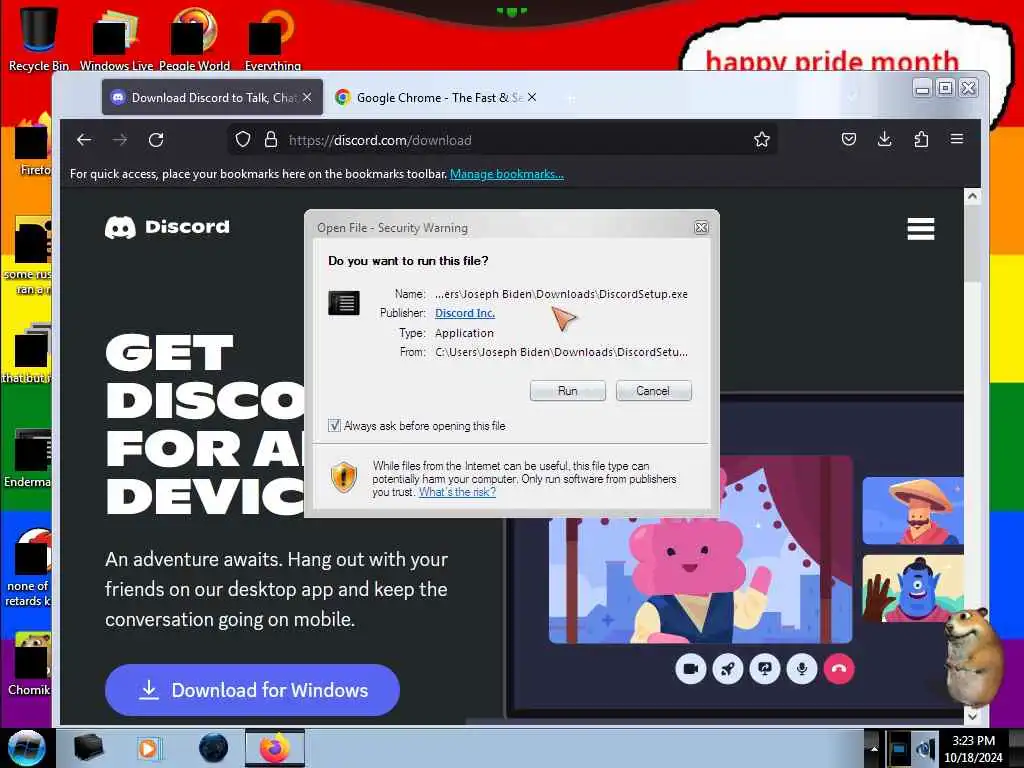The image size is (1024, 768).
Task: Close the Download Discord tab
Action: [307, 97]
